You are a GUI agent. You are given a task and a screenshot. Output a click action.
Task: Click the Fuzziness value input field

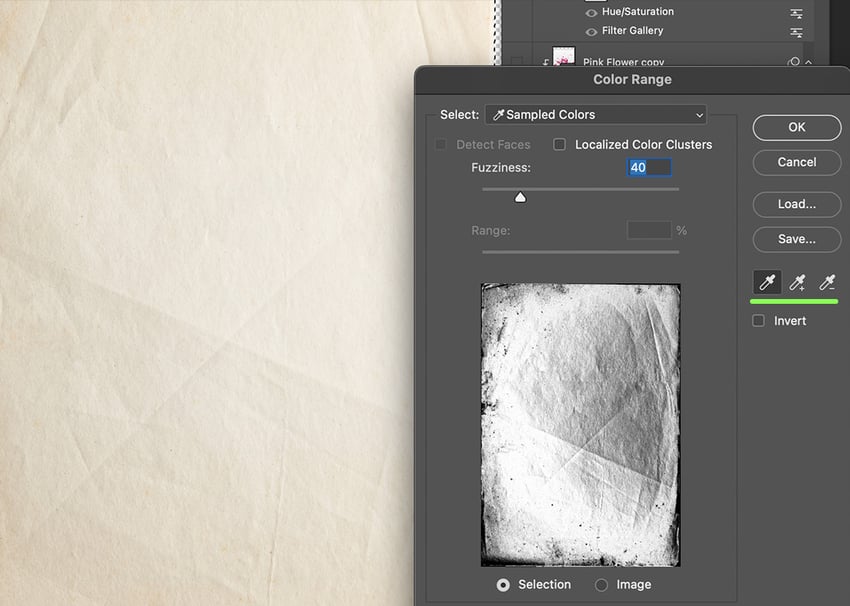point(649,168)
